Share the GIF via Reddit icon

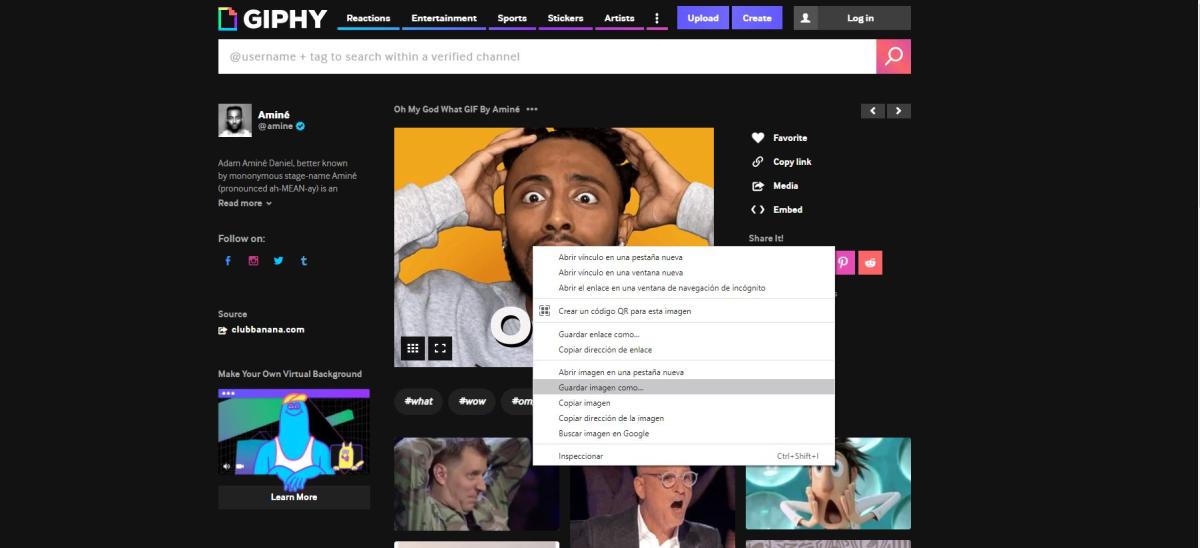(871, 262)
